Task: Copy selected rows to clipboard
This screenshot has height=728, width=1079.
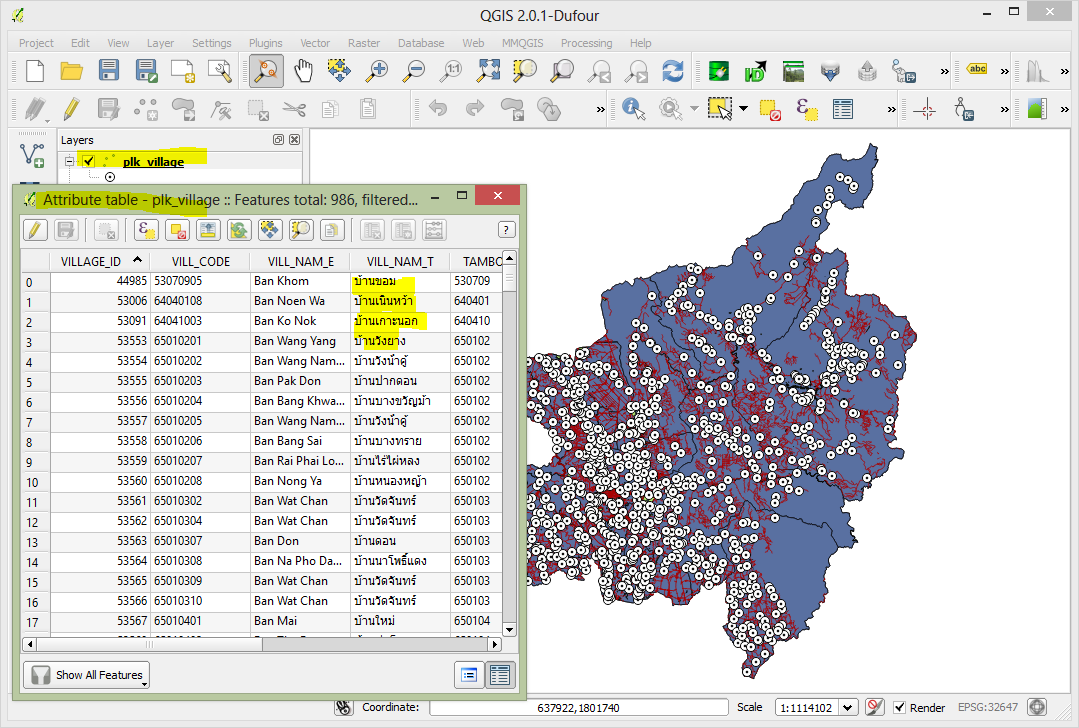Action: coord(331,229)
